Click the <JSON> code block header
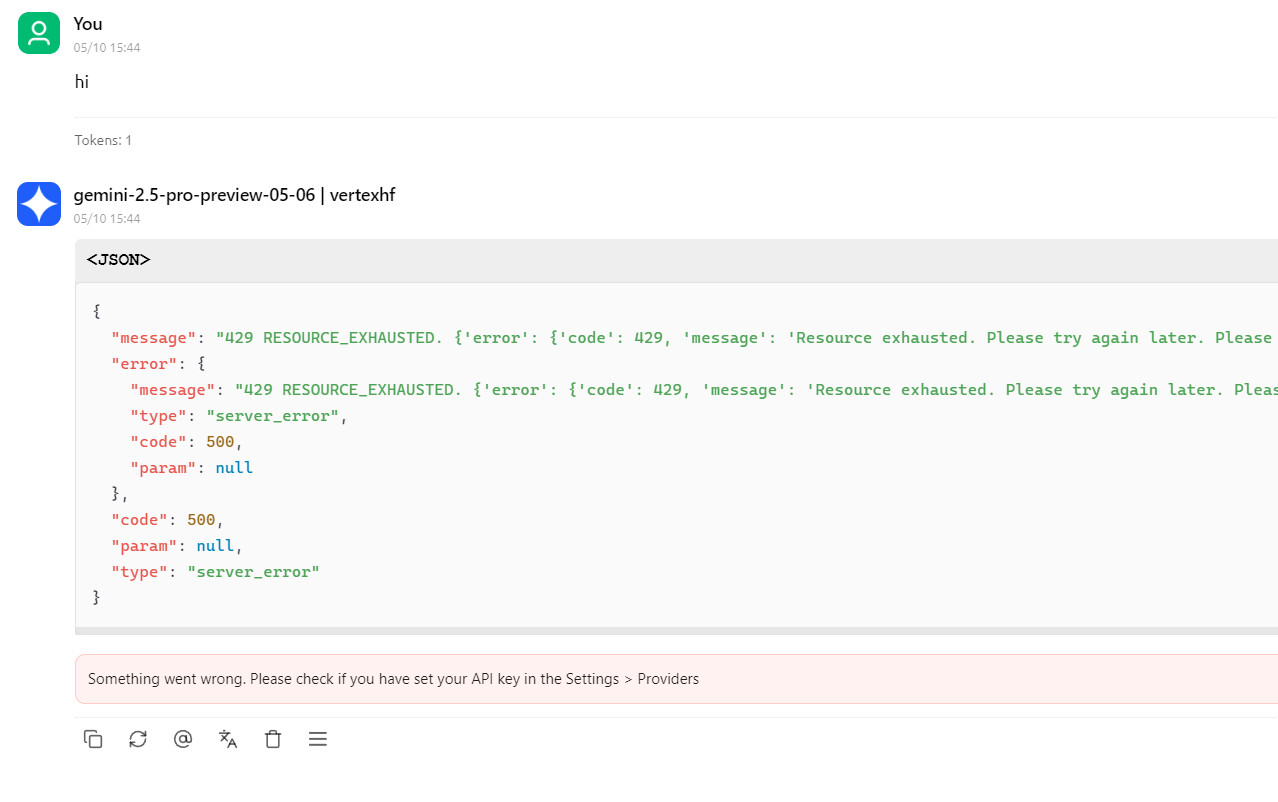The width and height of the screenshot is (1278, 802). pyautogui.click(x=118, y=260)
